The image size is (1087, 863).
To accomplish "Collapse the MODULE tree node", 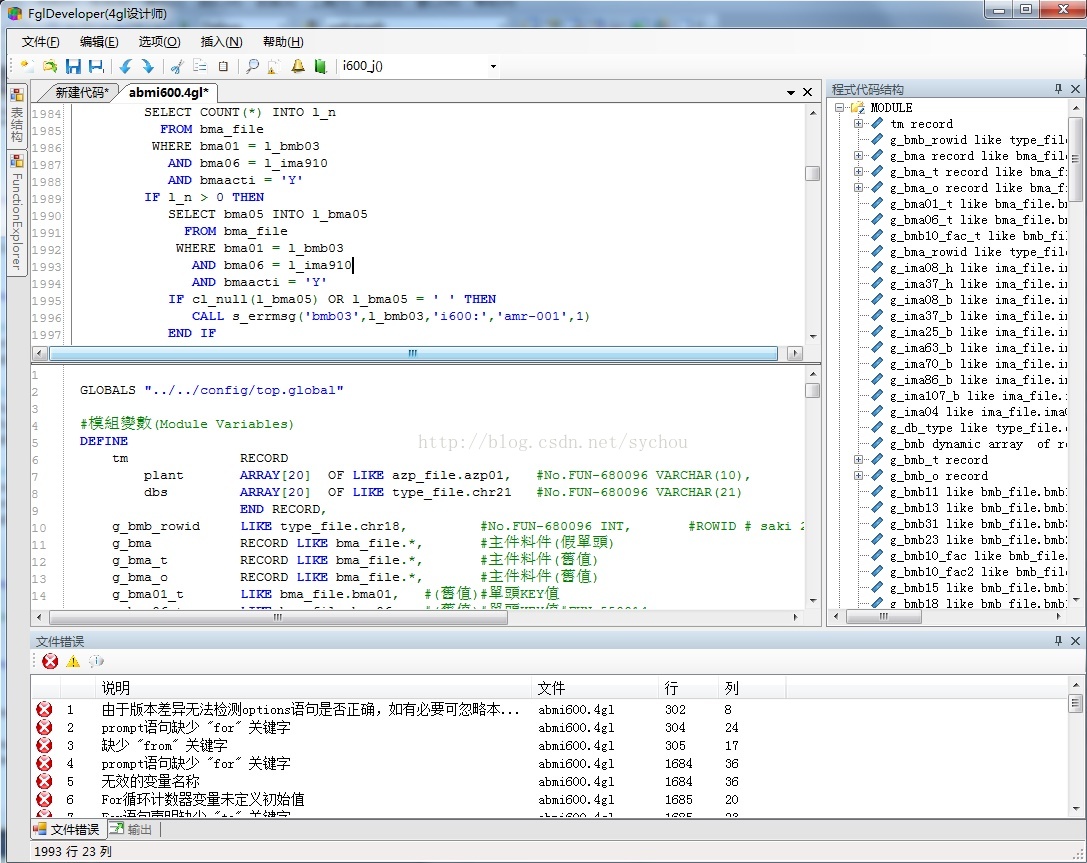I will (840, 107).
